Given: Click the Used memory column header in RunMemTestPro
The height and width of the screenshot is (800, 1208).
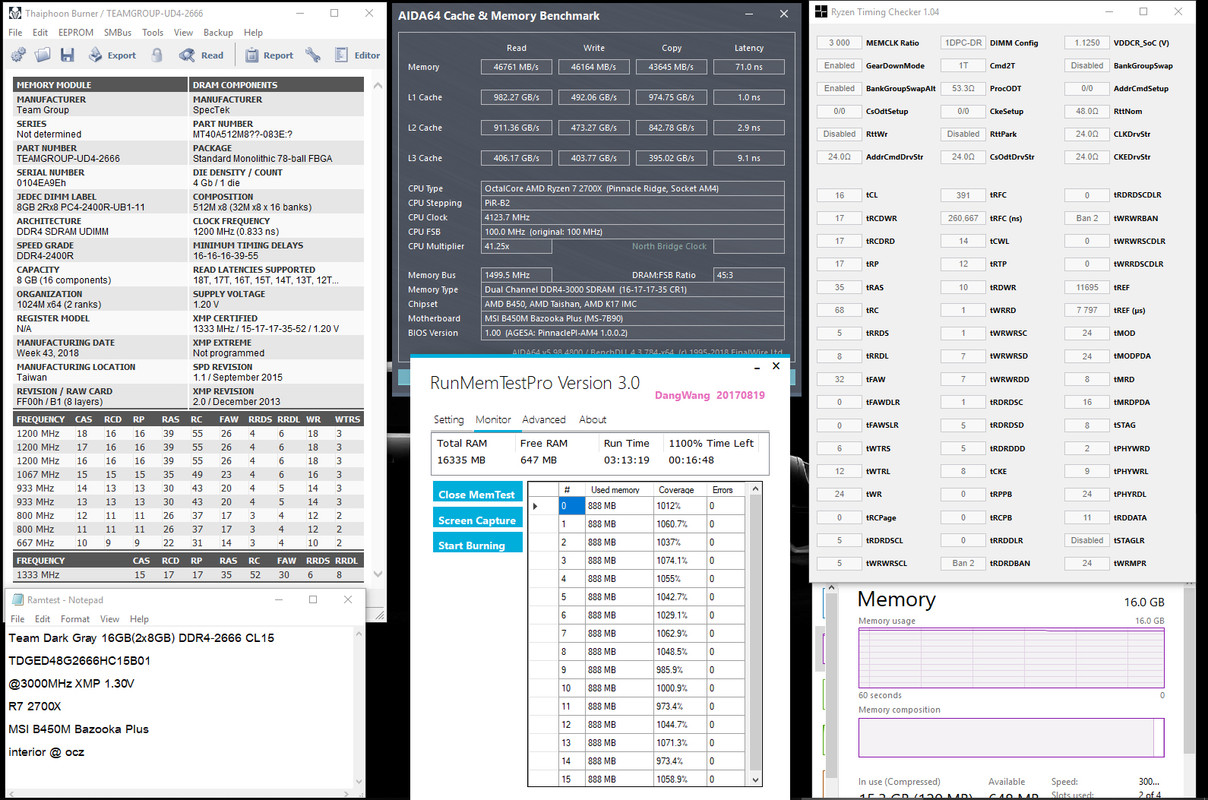Looking at the screenshot, I should pos(619,490).
